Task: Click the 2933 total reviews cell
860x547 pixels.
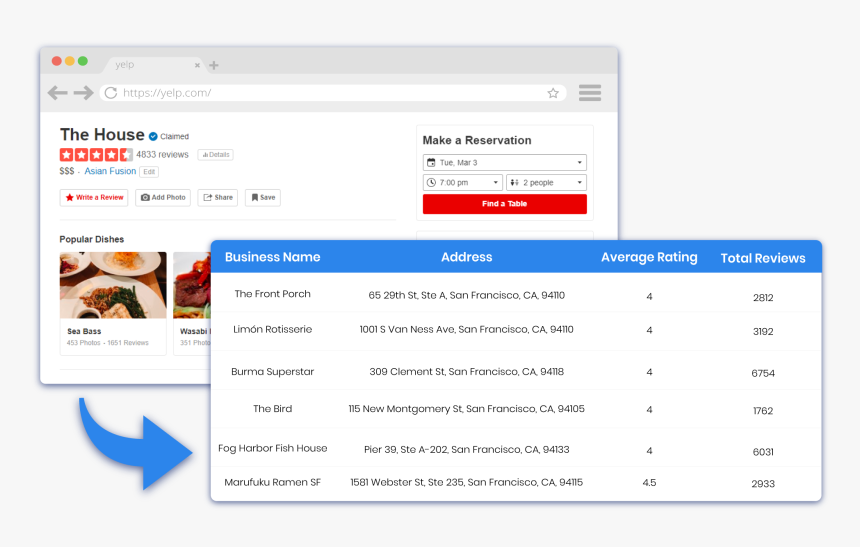Action: point(763,484)
